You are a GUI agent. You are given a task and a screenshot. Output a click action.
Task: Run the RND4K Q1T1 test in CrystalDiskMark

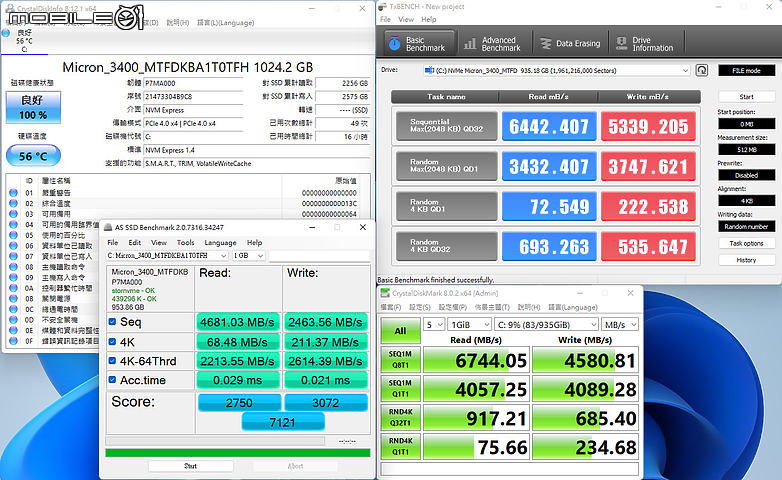[400, 446]
